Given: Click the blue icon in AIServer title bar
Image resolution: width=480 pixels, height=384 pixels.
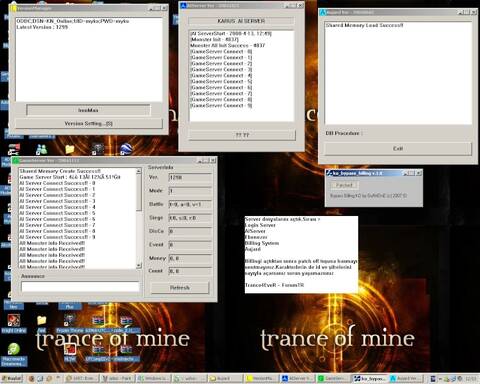Looking at the screenshot, I should [x=183, y=6].
